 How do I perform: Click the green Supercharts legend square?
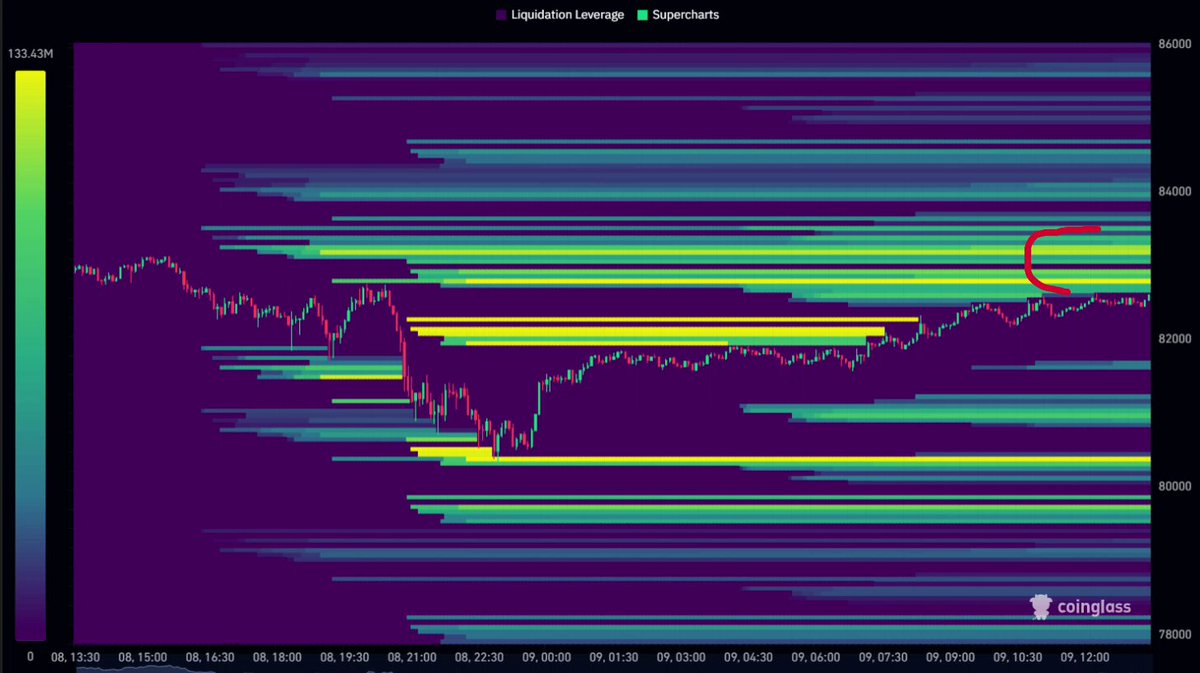click(641, 15)
